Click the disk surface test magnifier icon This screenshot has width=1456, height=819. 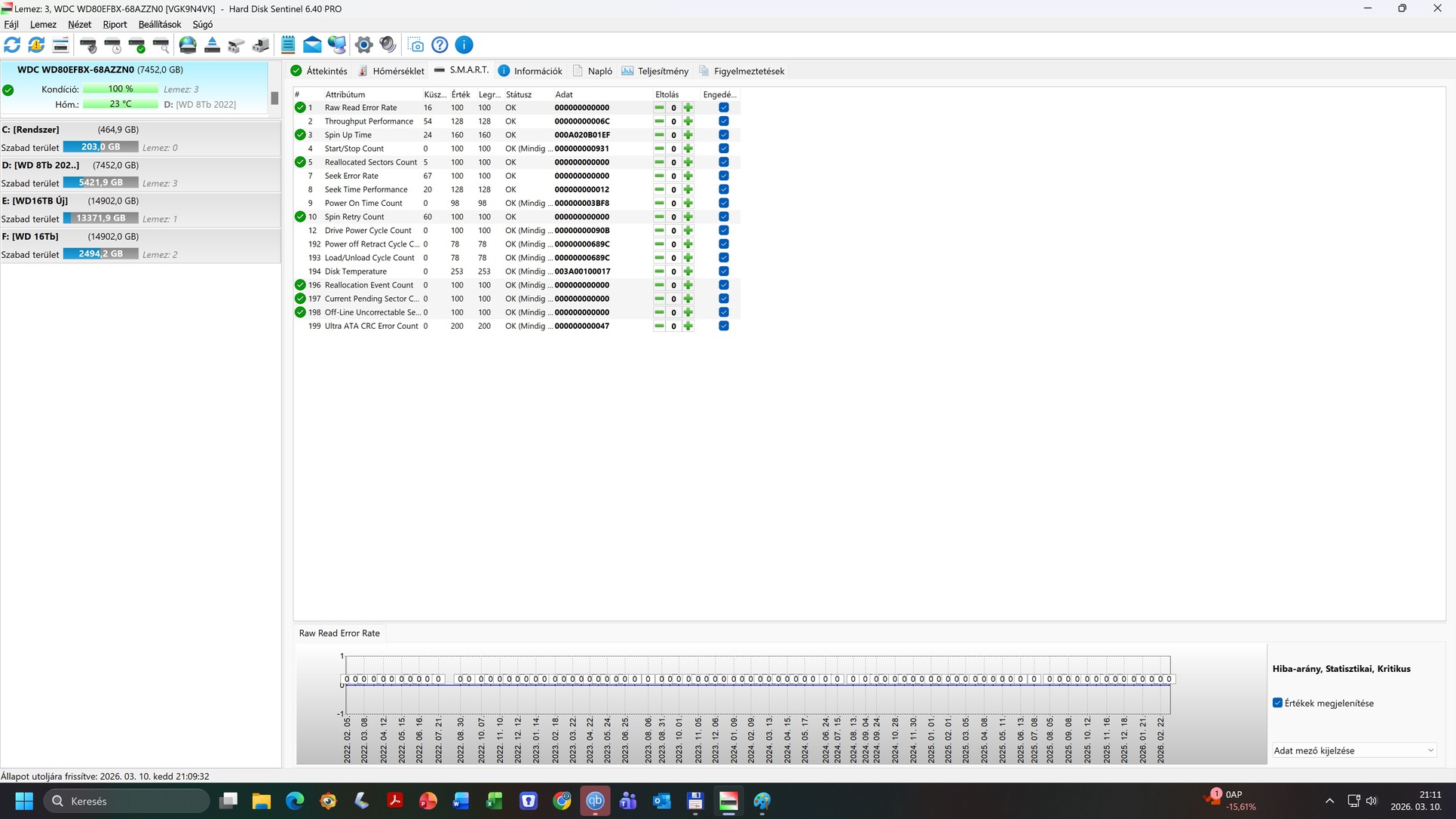pyautogui.click(x=161, y=45)
